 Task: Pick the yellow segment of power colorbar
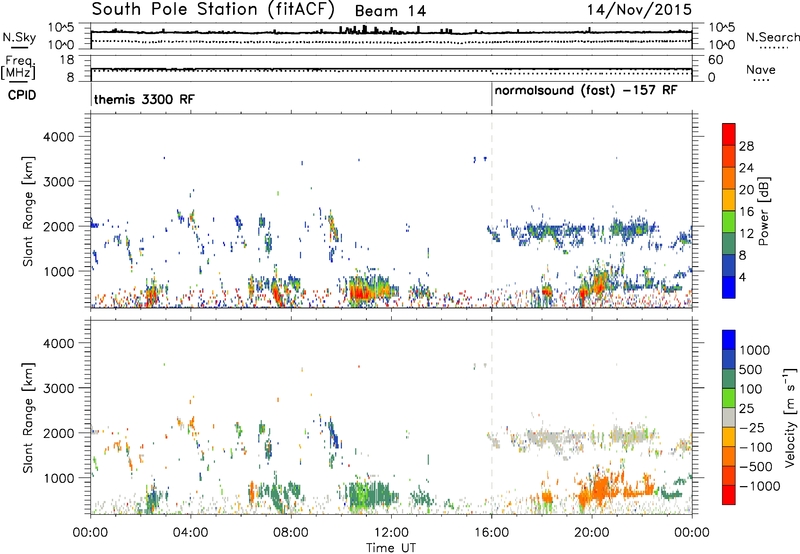coord(729,200)
